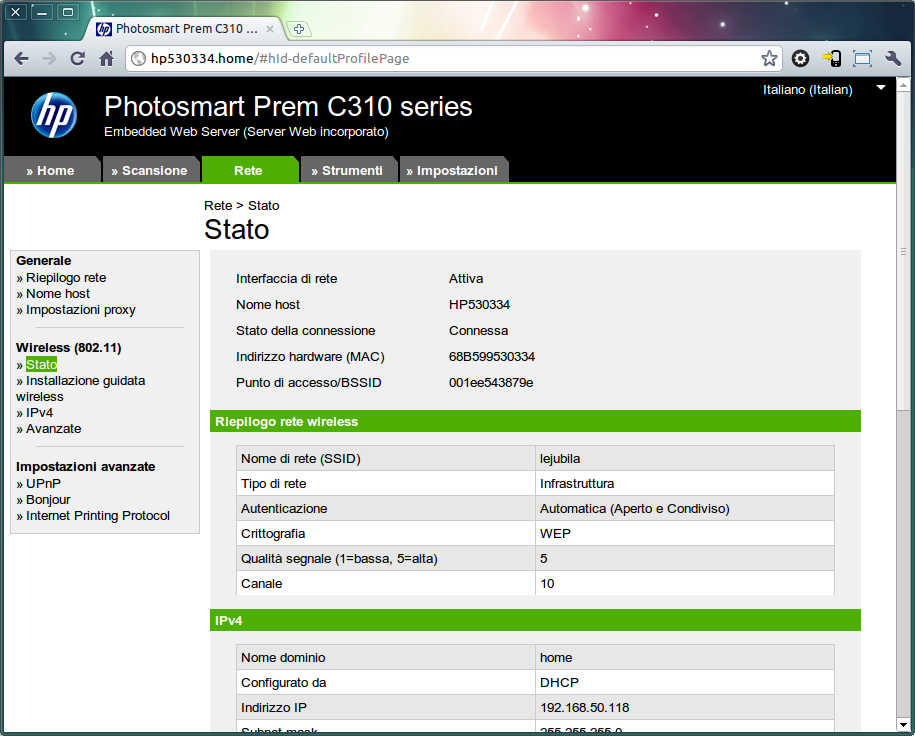Click the IPv4 green section header

(x=535, y=620)
